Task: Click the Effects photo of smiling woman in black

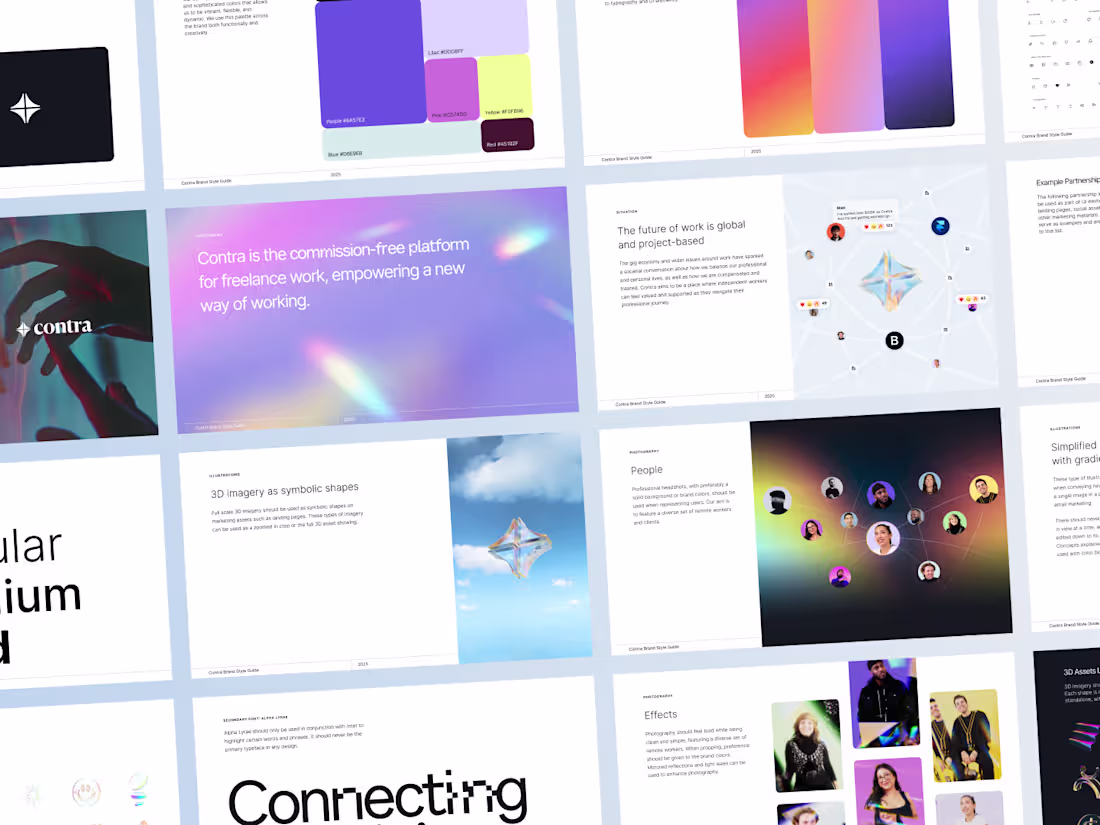Action: coord(806,745)
